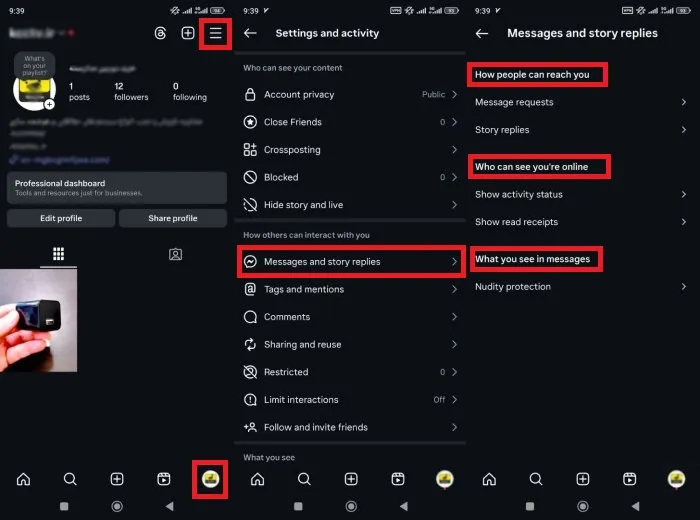This screenshot has width=700, height=520.
Task: View the 0 following list
Action: (190, 92)
